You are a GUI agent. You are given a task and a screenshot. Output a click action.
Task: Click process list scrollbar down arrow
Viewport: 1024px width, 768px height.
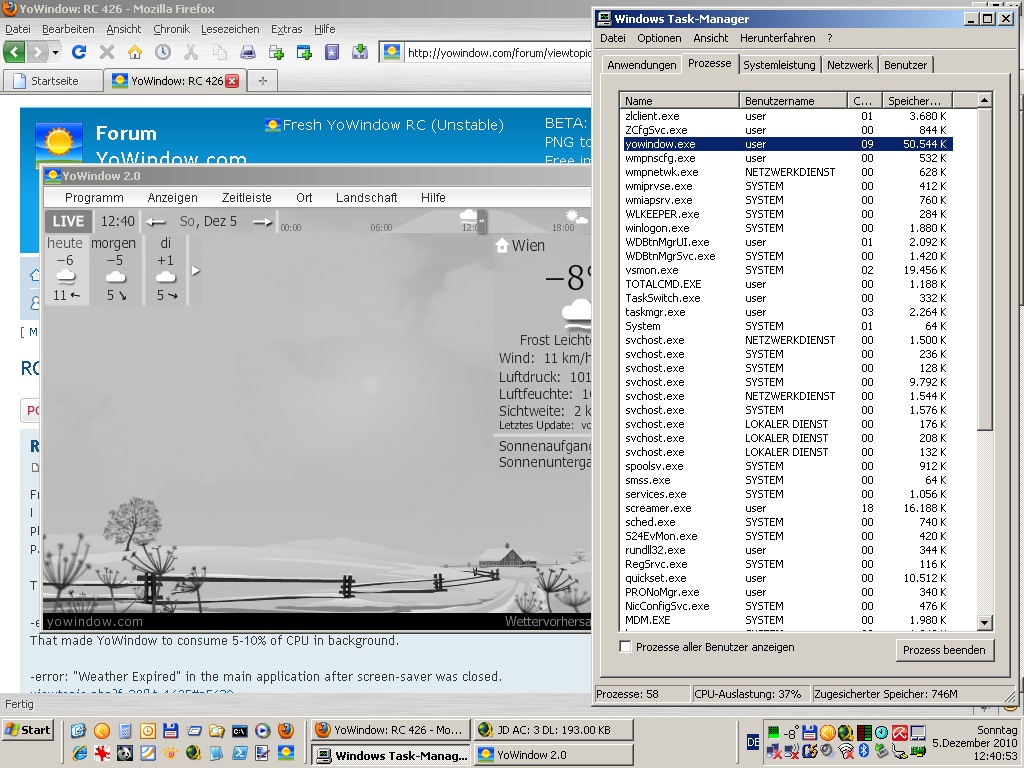[x=985, y=622]
